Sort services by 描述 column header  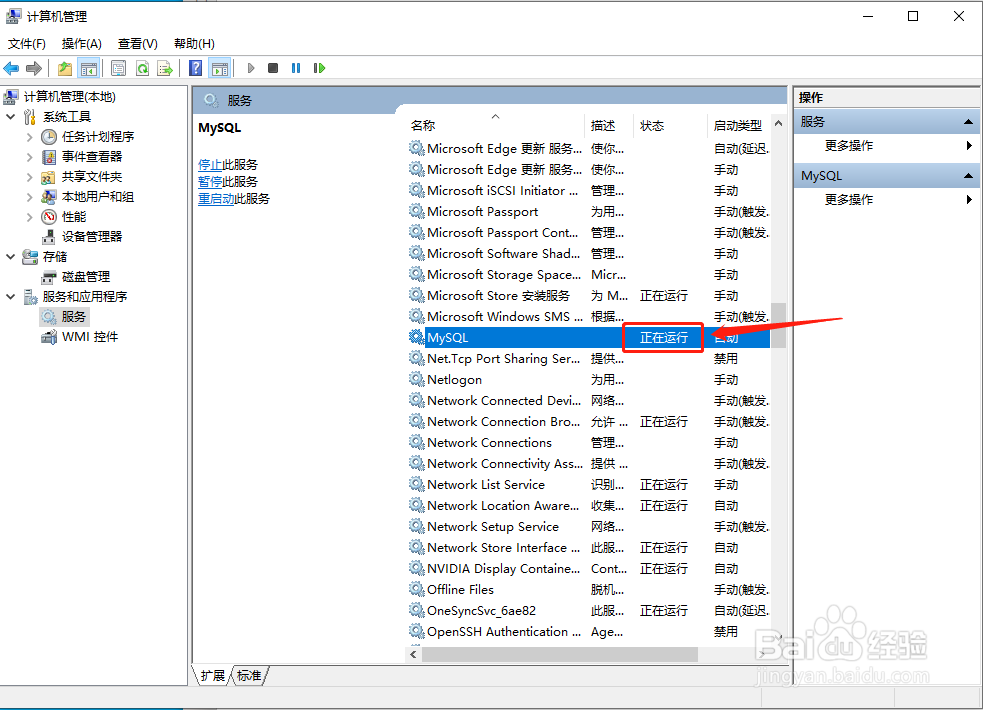coord(609,126)
